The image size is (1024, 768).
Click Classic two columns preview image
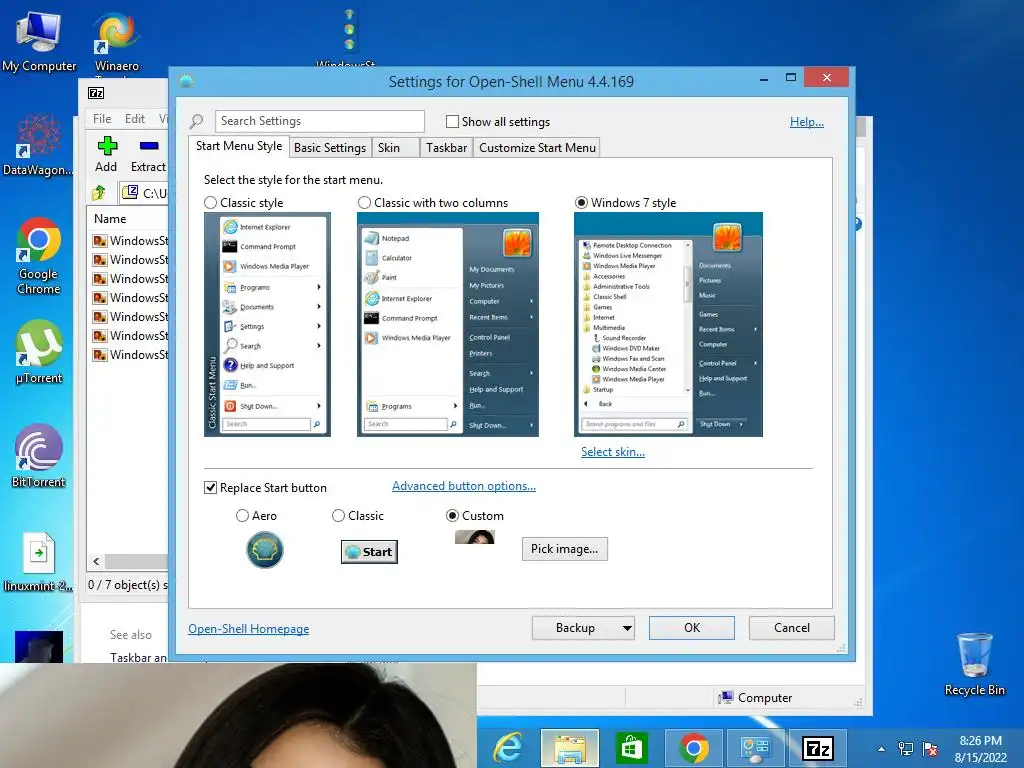pos(448,325)
